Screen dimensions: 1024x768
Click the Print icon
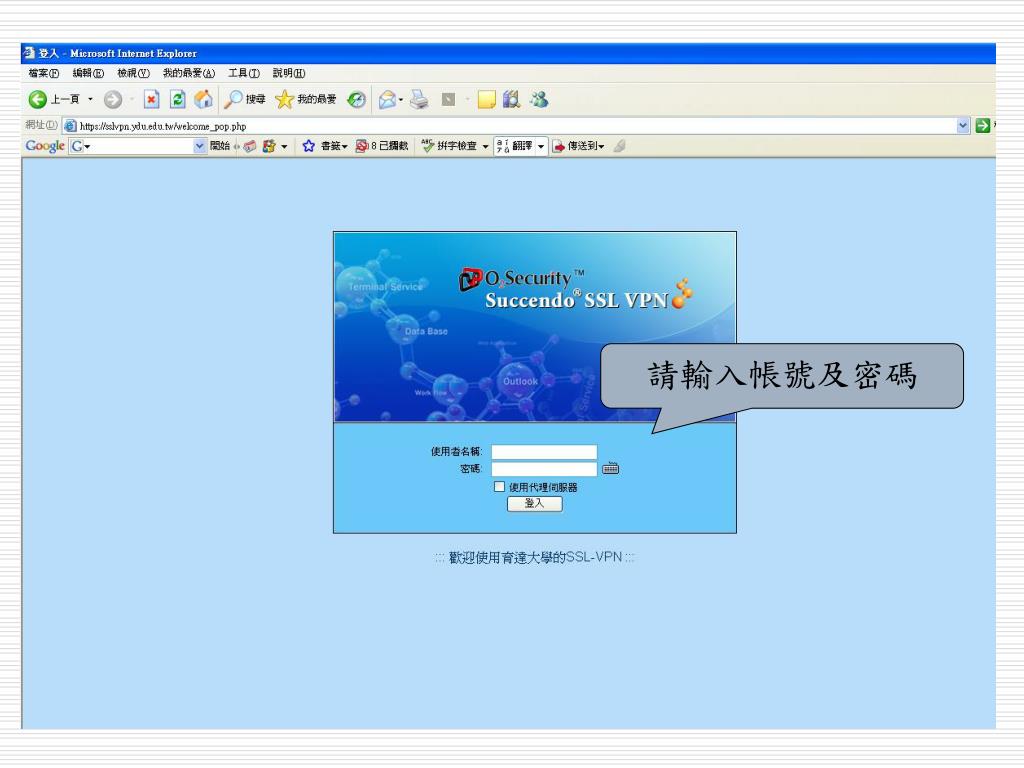419,99
